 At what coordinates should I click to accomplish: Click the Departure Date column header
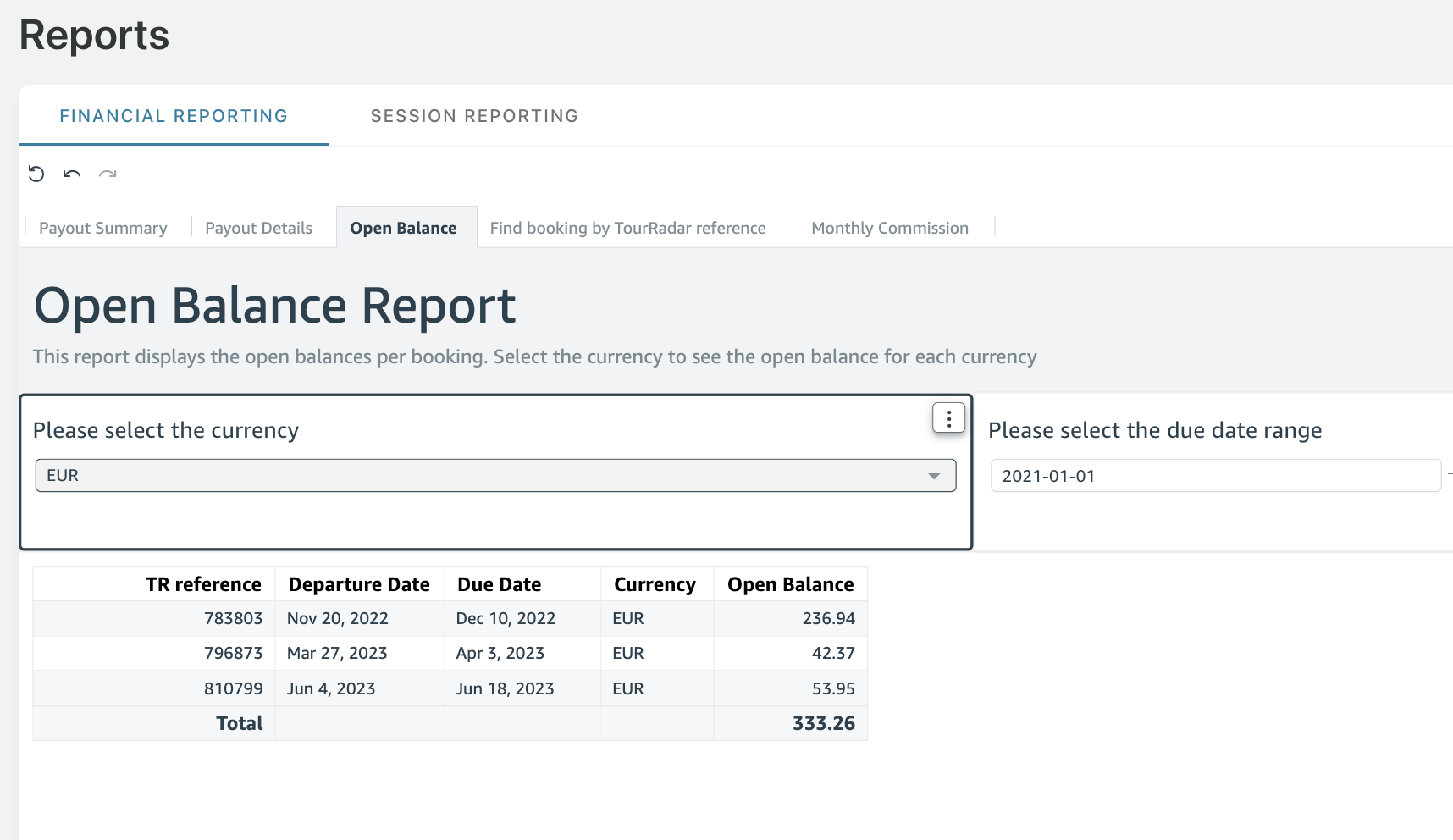tap(359, 584)
